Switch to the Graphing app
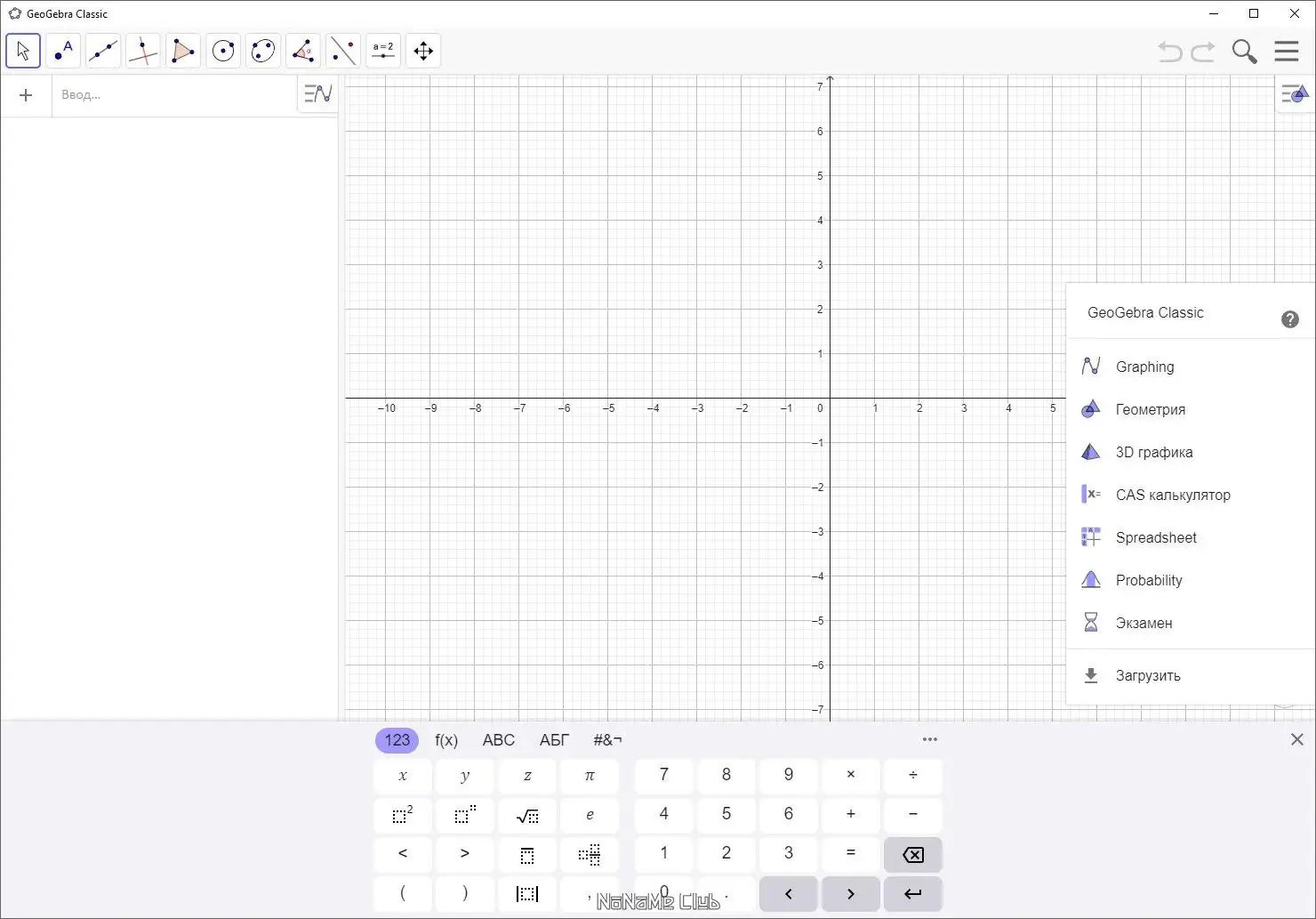This screenshot has height=919, width=1316. (x=1191, y=367)
